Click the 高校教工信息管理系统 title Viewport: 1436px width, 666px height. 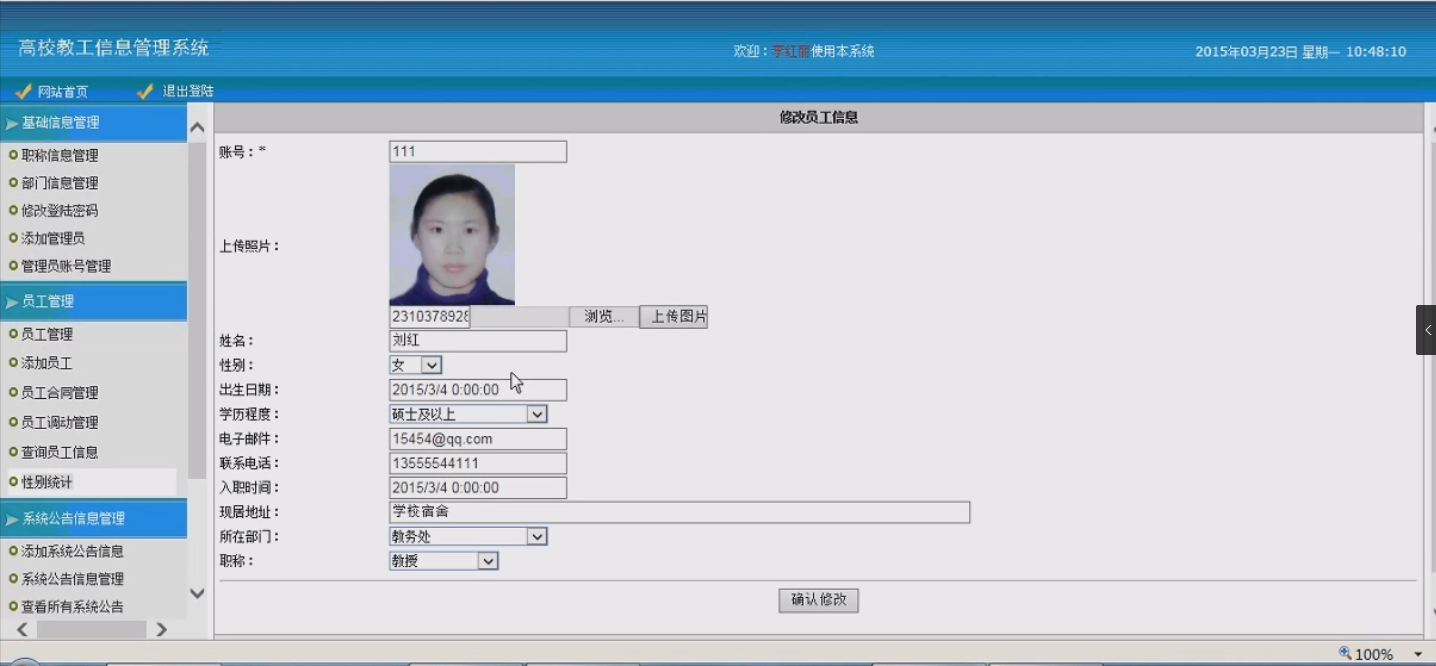point(113,48)
